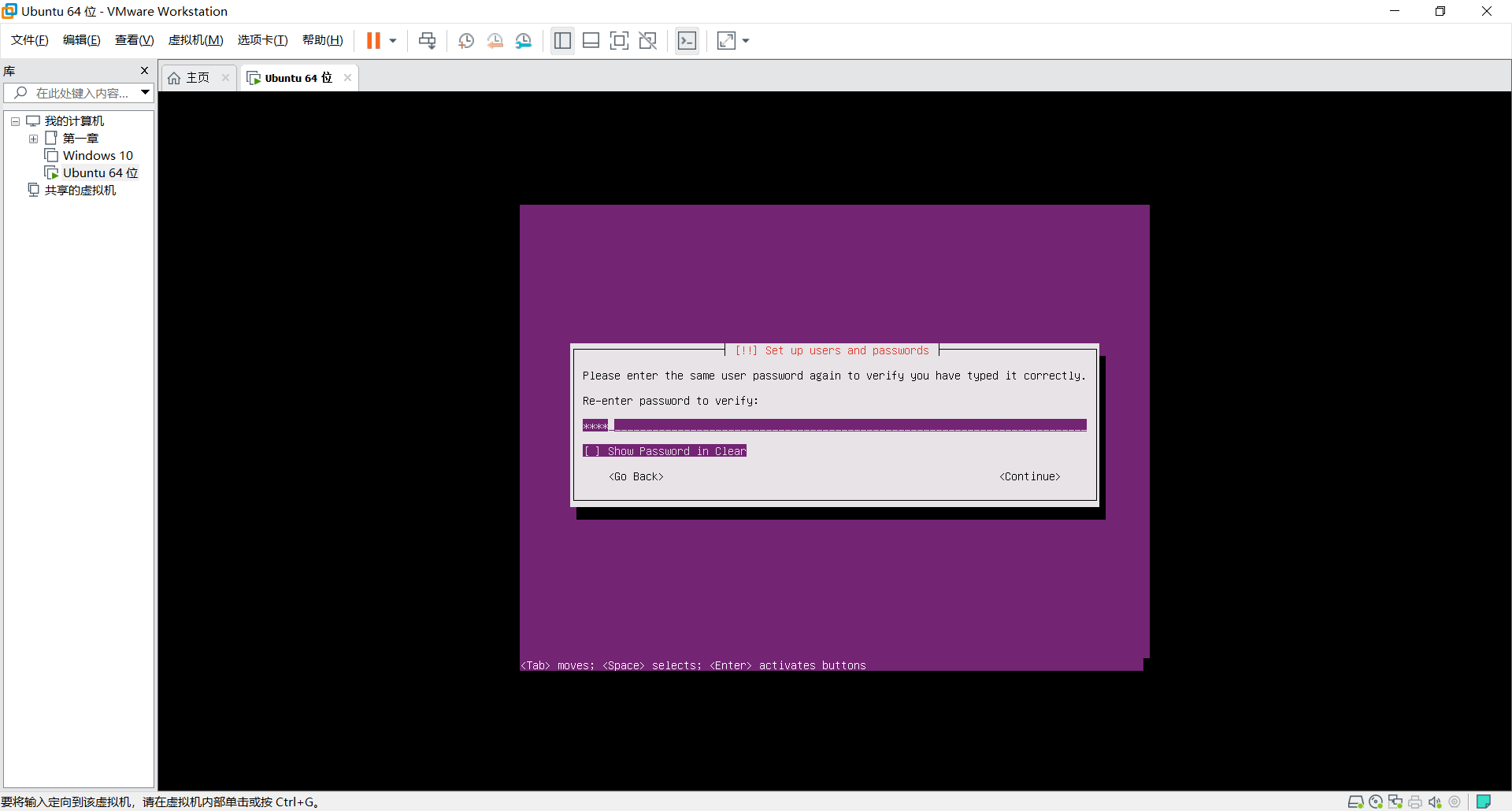The image size is (1512, 811).
Task: Minimize the VMware Workstation window
Action: pos(1395,11)
